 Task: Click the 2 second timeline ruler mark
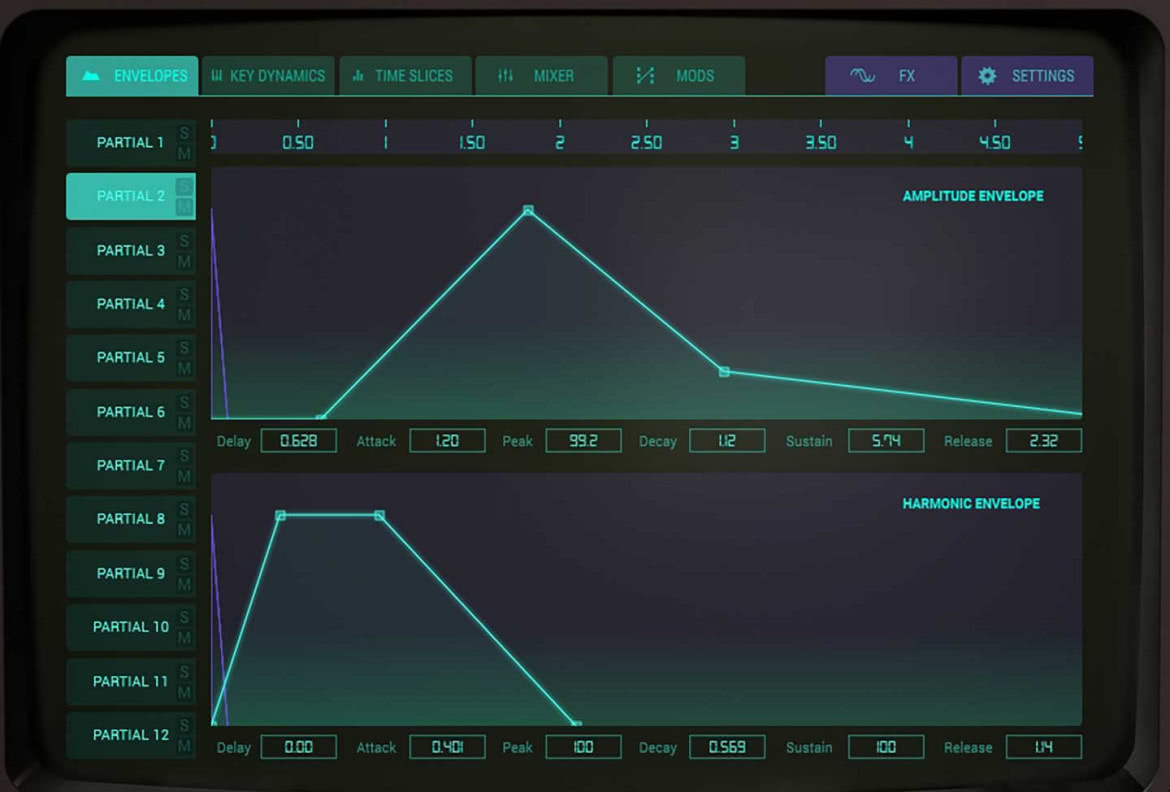[x=560, y=143]
